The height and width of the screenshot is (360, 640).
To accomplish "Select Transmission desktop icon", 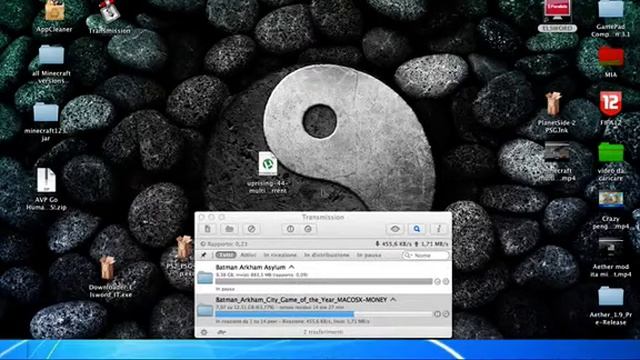I will coord(109,16).
